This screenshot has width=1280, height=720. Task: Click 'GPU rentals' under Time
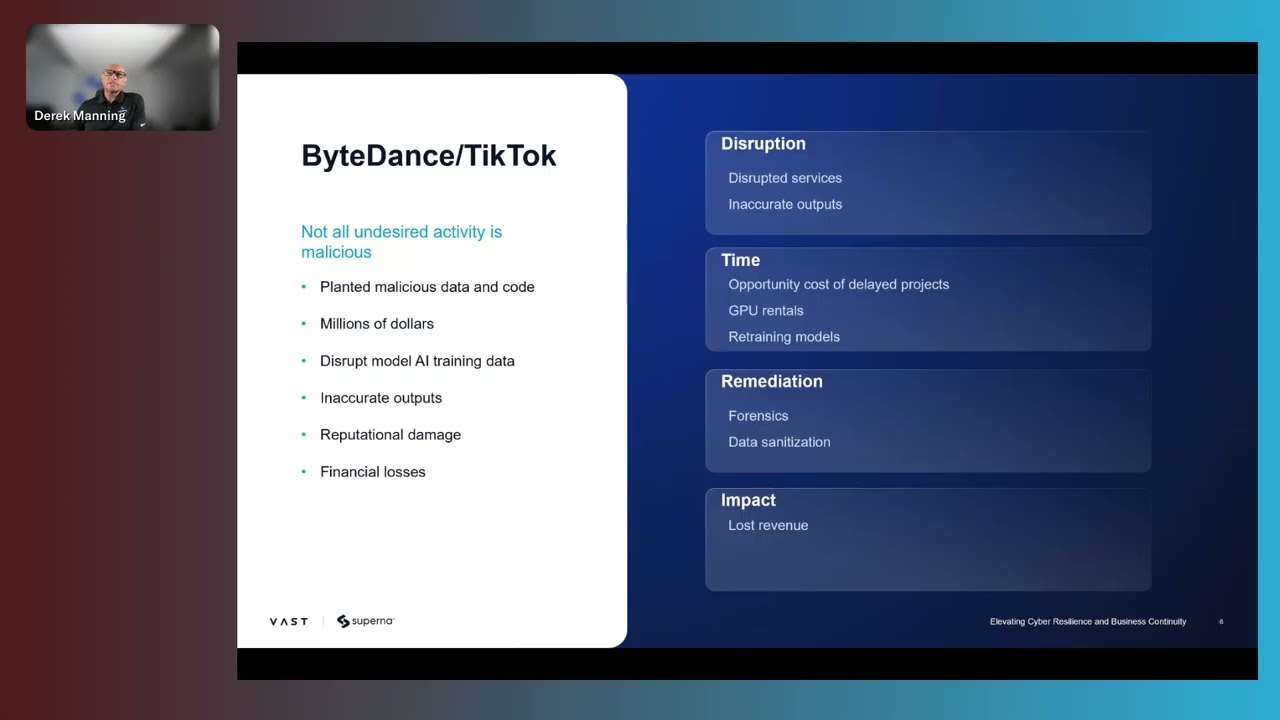766,310
